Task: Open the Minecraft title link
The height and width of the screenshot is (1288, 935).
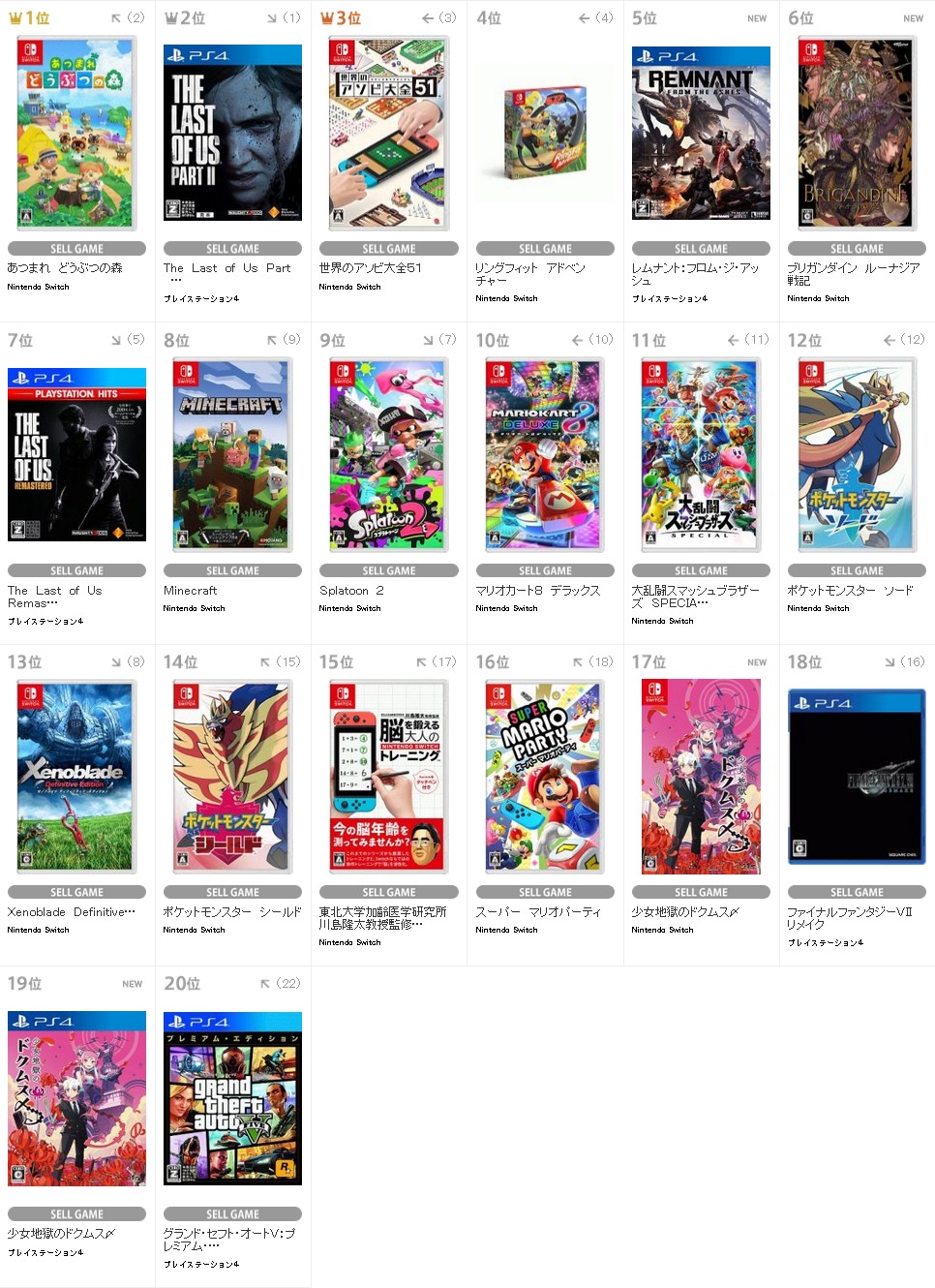Action: click(190, 590)
